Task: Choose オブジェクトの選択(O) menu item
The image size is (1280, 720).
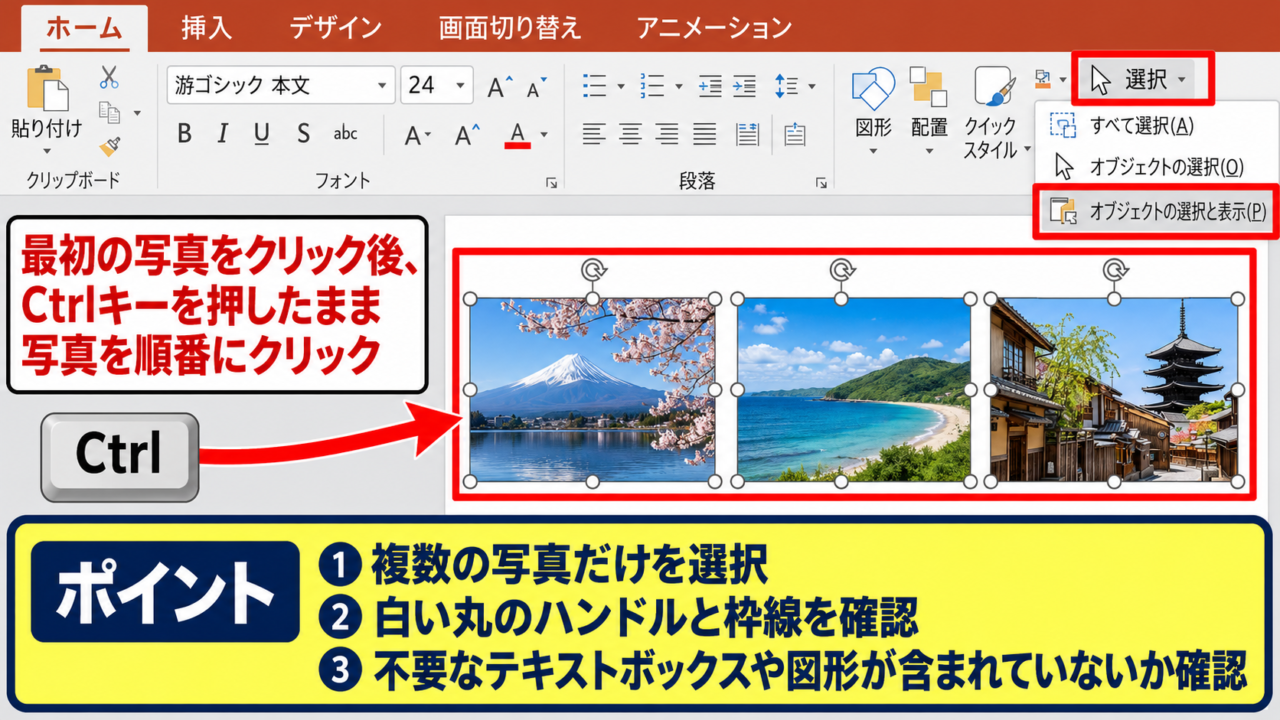Action: click(1150, 168)
